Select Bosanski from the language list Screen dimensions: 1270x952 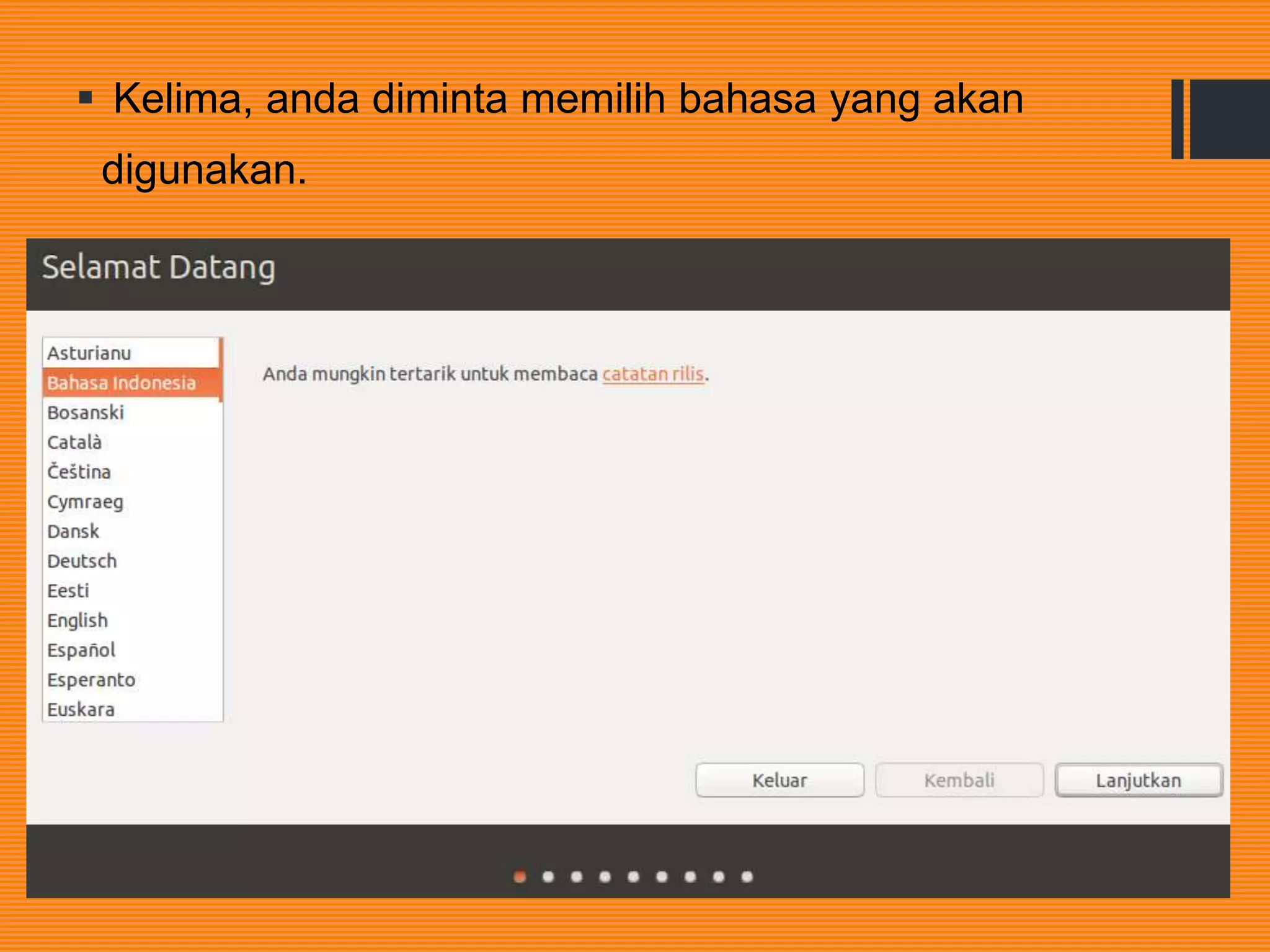pyautogui.click(x=131, y=413)
